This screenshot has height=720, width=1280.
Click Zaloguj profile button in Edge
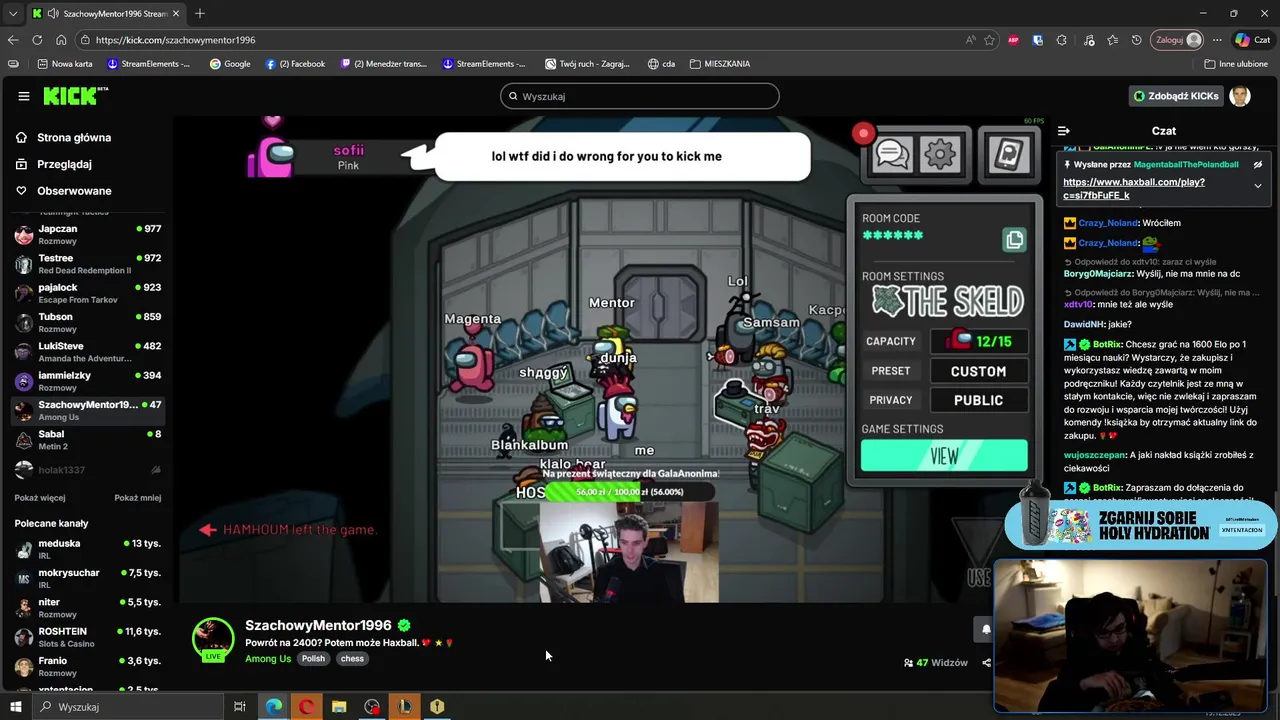coord(1176,40)
